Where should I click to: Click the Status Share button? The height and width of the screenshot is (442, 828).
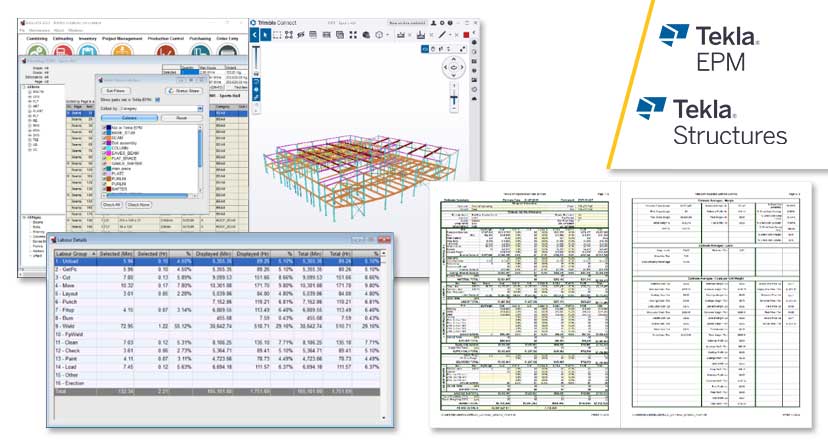point(183,91)
